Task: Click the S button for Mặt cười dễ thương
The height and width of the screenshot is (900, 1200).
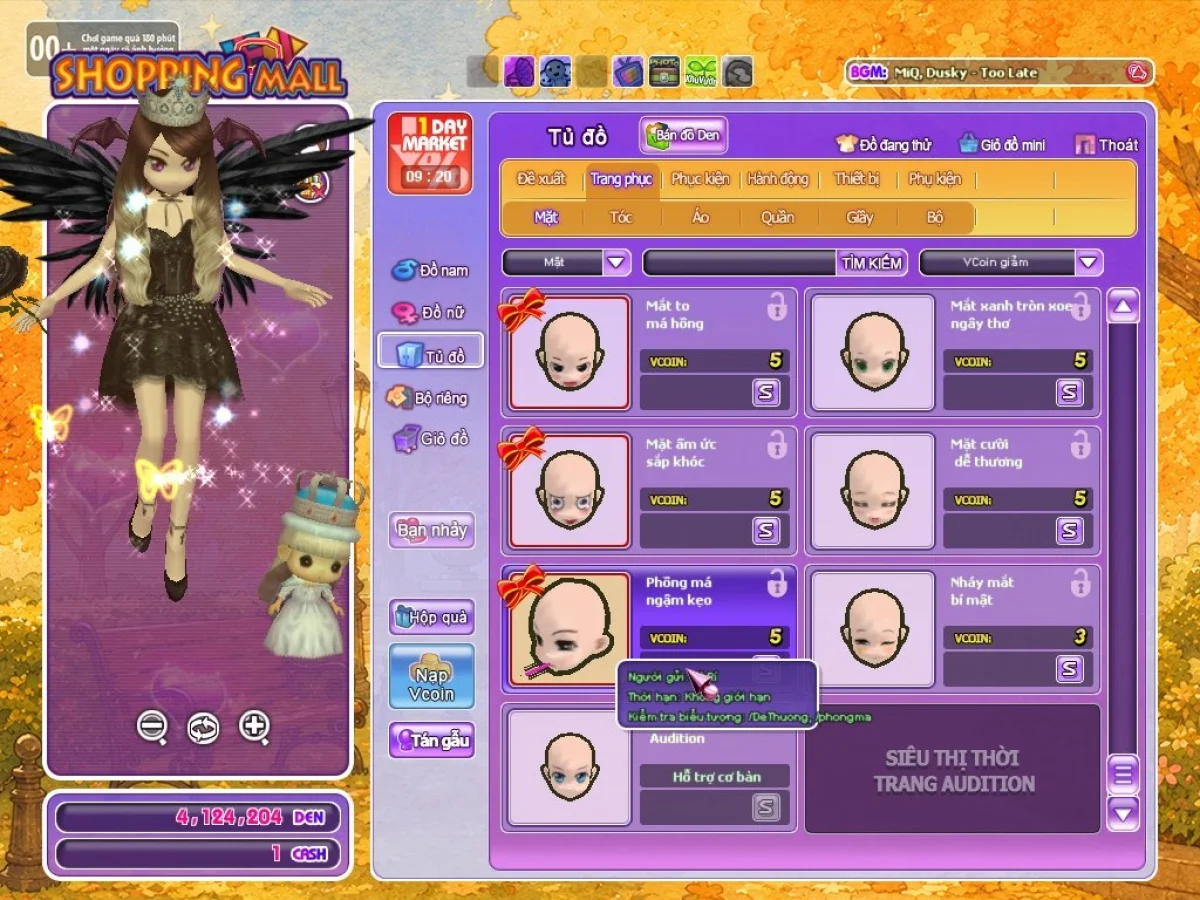Action: (x=1070, y=530)
